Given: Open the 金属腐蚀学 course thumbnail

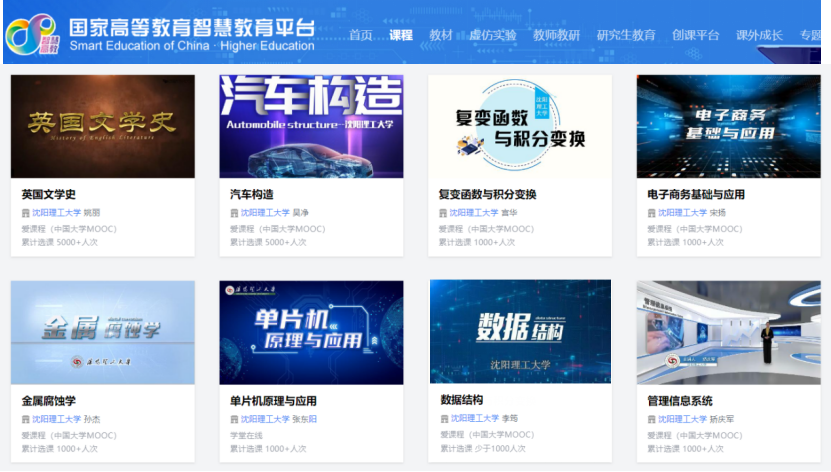Looking at the screenshot, I should tap(103, 333).
